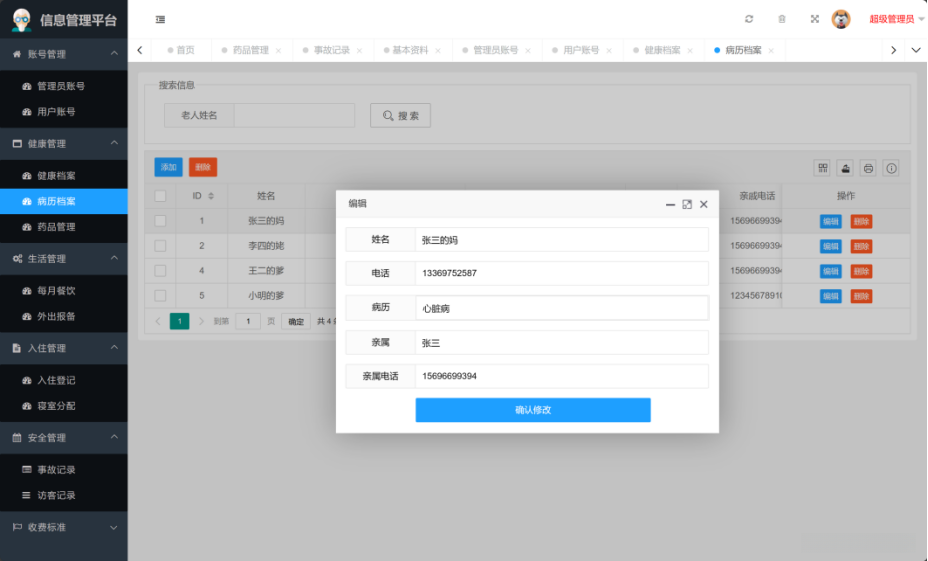
Task: Open 每月餐饮 in the sidebar
Action: [x=63, y=291]
